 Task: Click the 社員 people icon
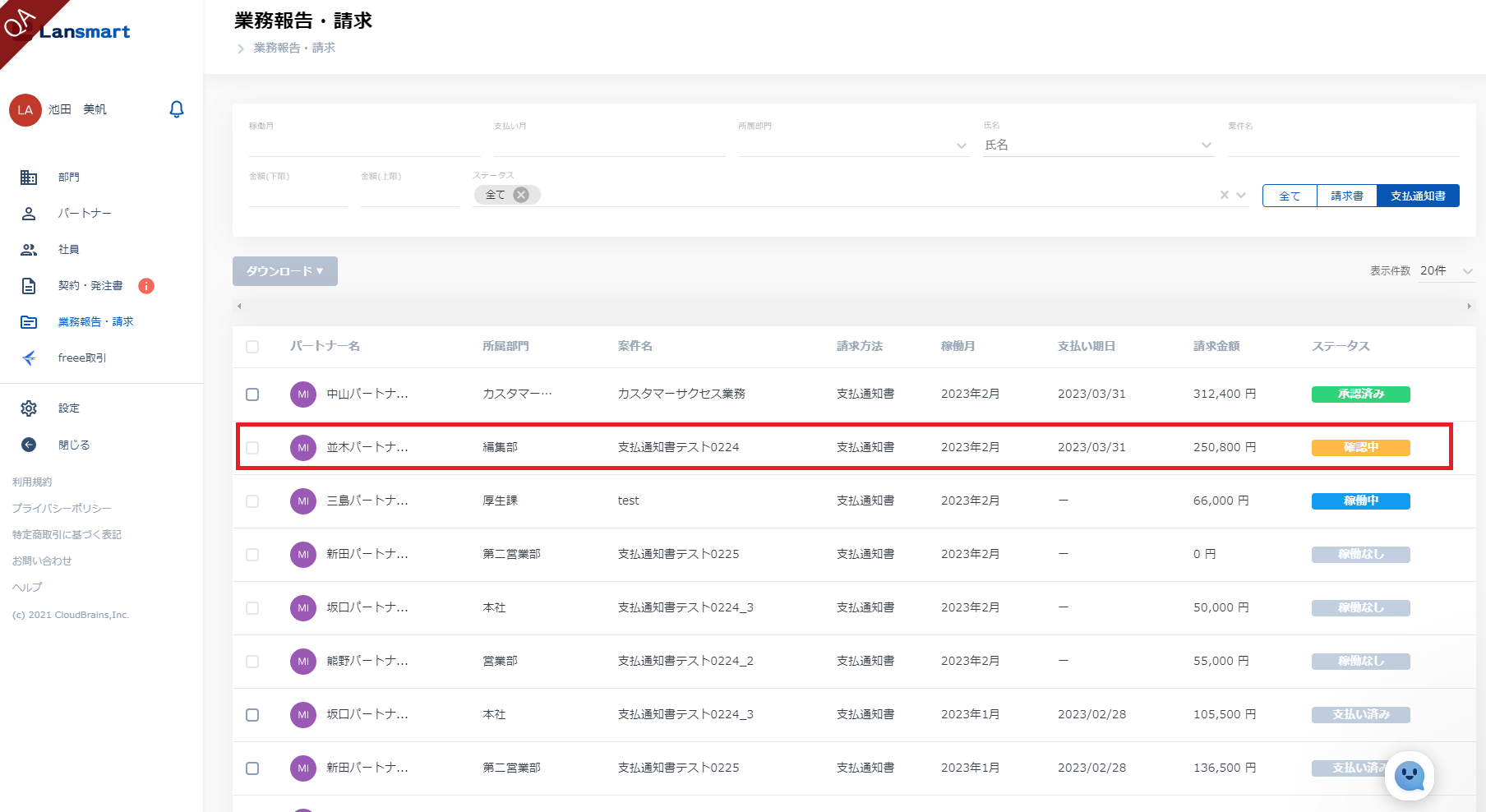point(29,250)
